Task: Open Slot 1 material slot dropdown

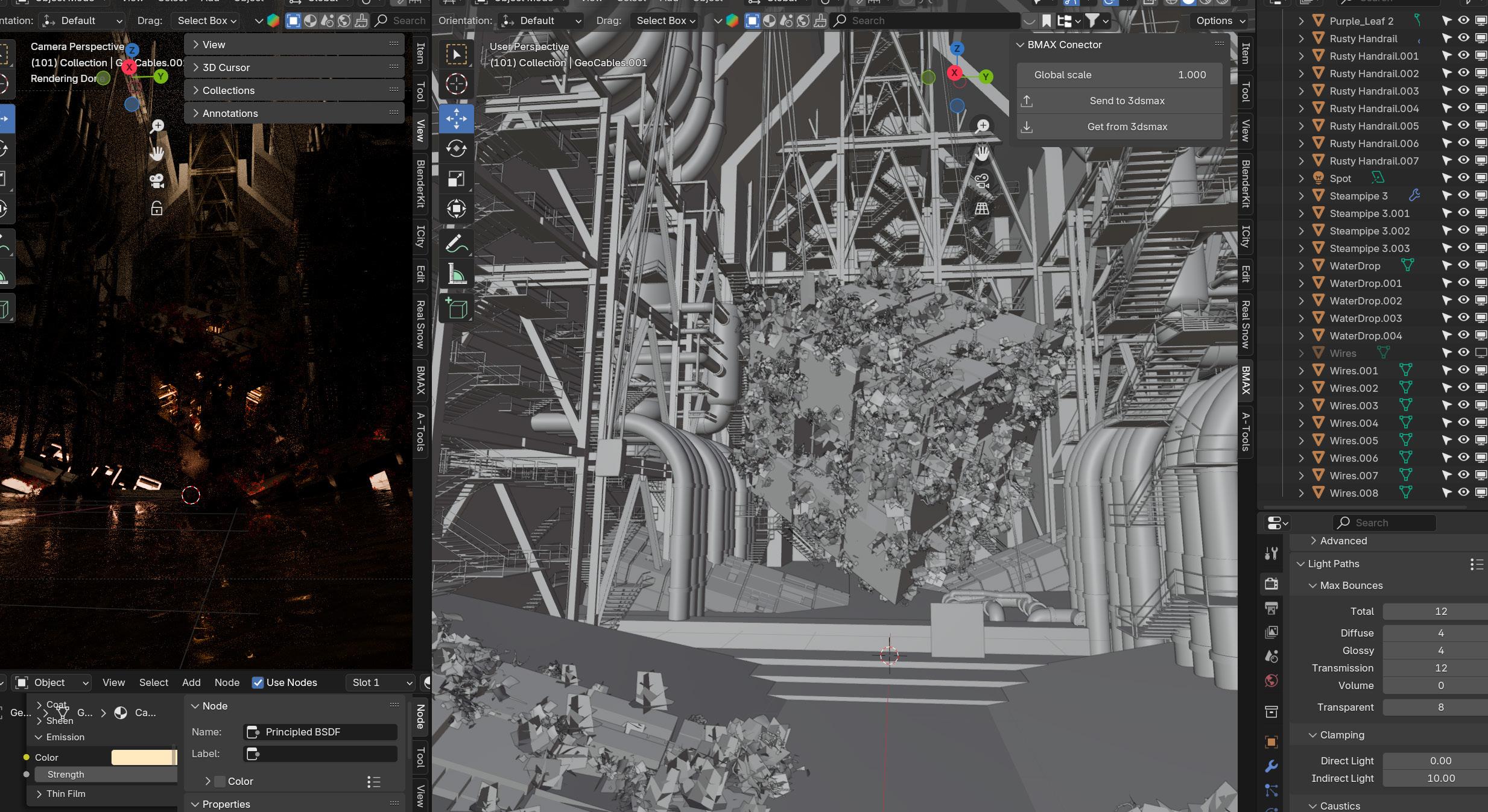Action: click(x=382, y=682)
